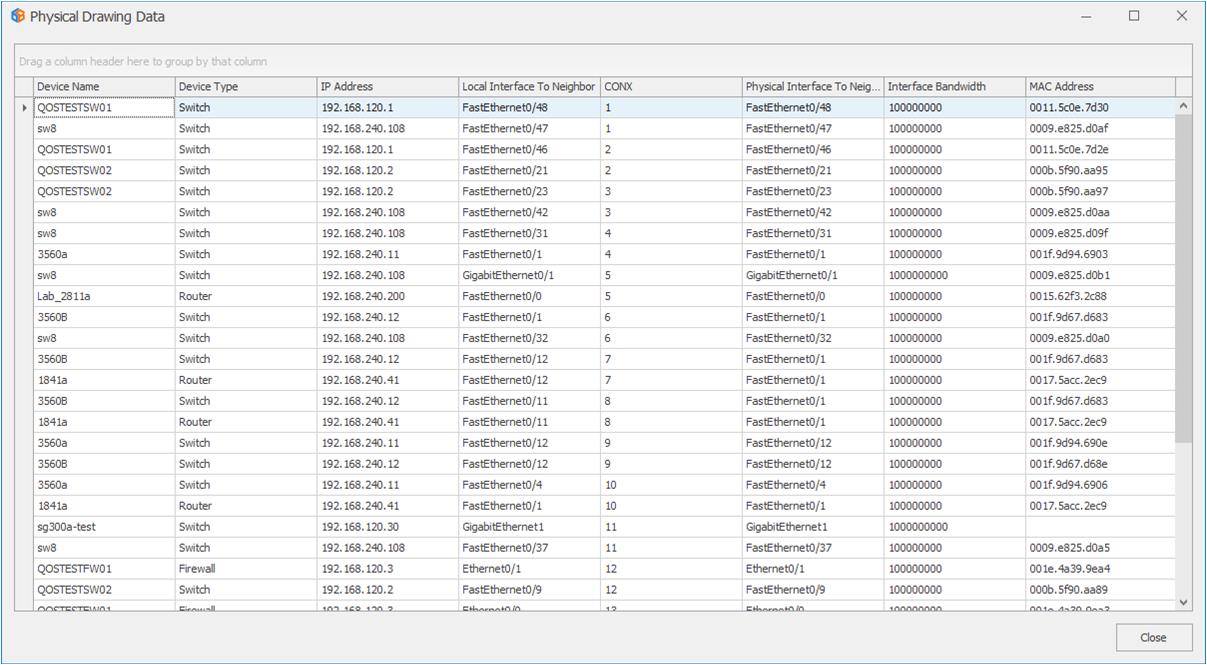
Task: Click MAC address 001f.9d94.6903
Action: [1101, 254]
